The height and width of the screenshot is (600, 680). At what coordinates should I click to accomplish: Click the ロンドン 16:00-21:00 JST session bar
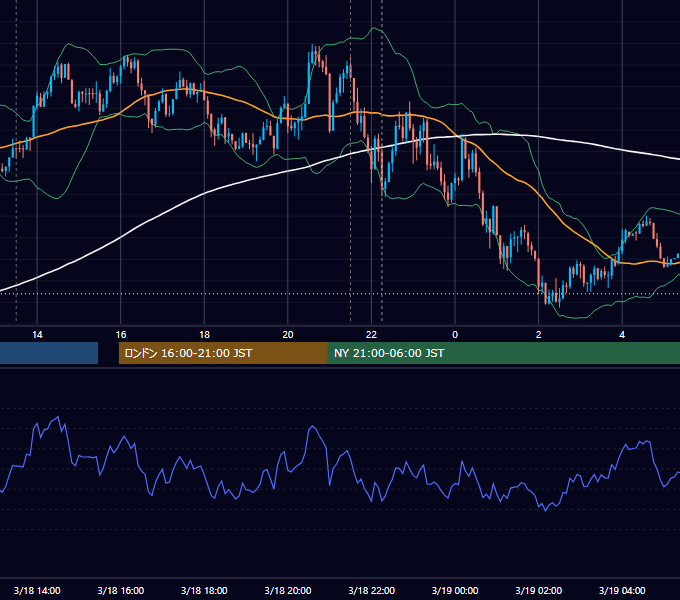point(223,353)
